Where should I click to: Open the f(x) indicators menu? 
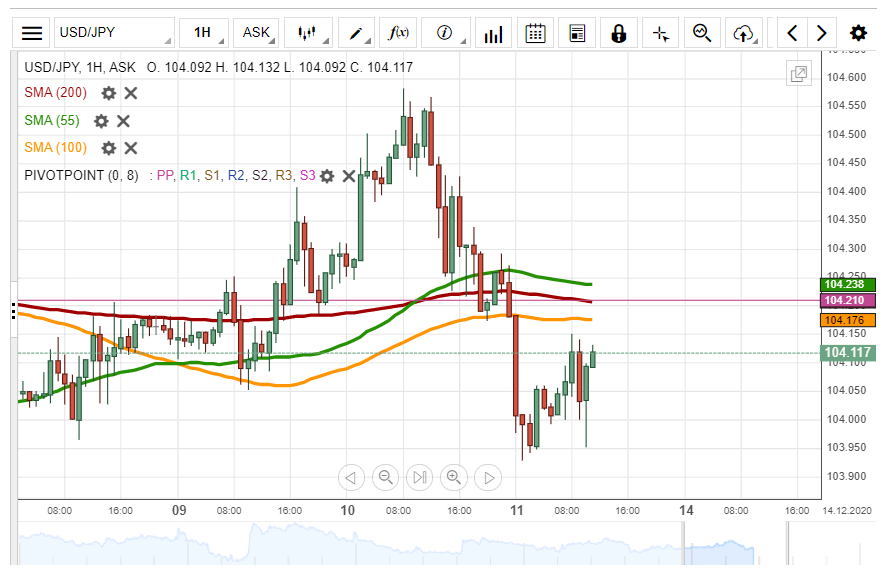click(x=398, y=33)
